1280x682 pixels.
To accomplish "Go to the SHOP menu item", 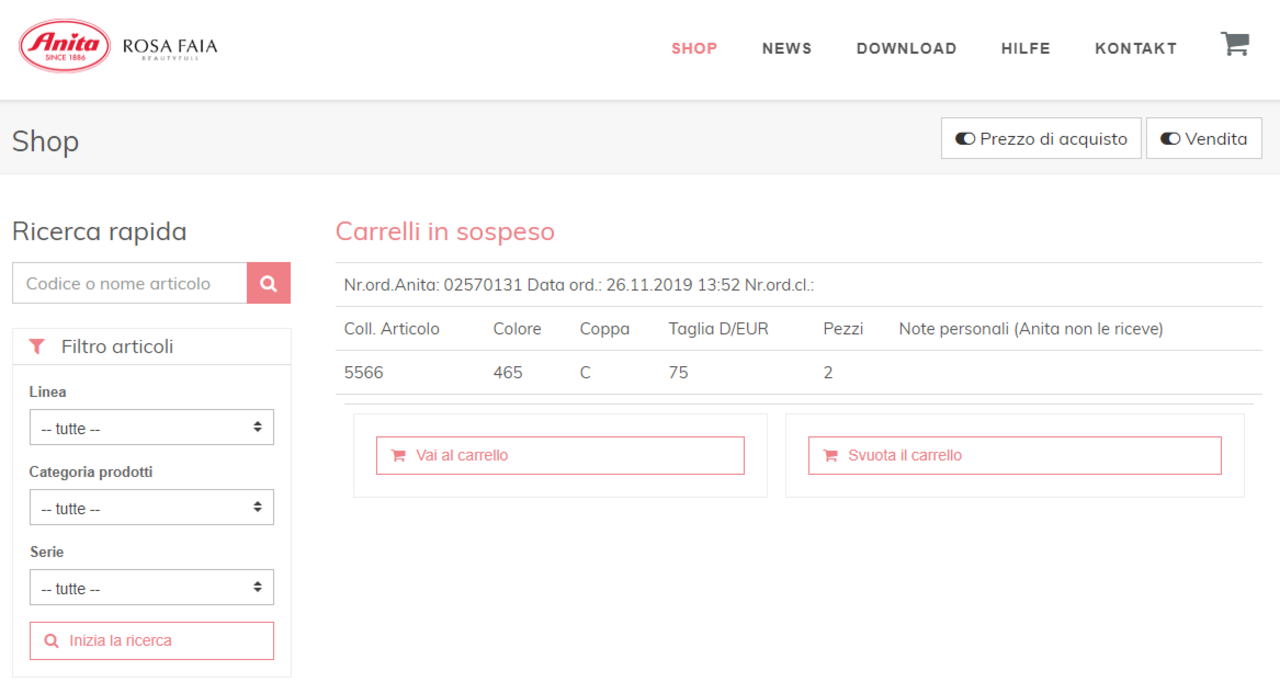I will click(694, 48).
